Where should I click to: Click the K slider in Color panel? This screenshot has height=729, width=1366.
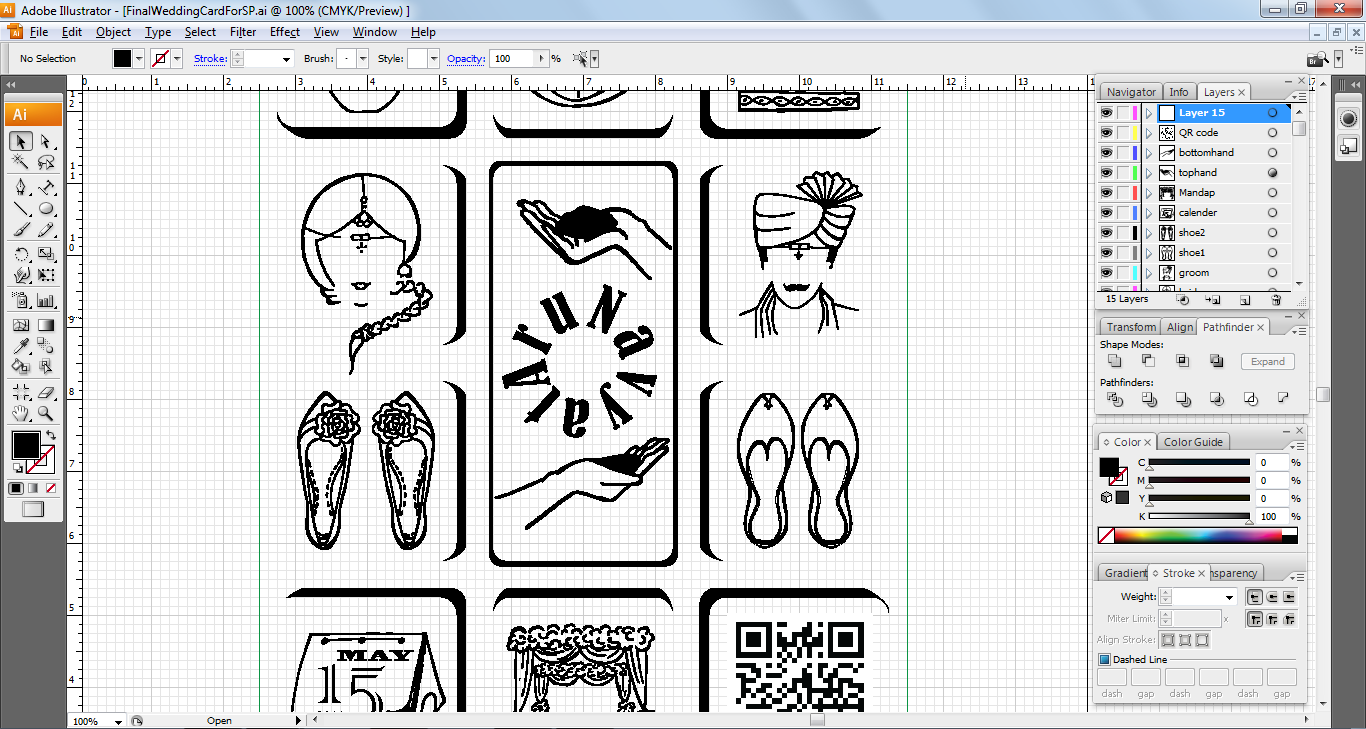pyautogui.click(x=1200, y=517)
